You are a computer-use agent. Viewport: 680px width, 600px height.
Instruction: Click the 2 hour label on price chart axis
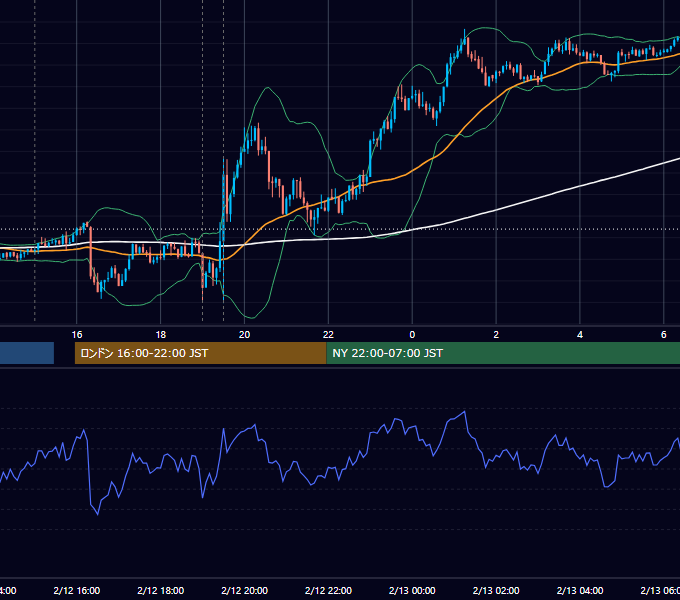[496, 335]
